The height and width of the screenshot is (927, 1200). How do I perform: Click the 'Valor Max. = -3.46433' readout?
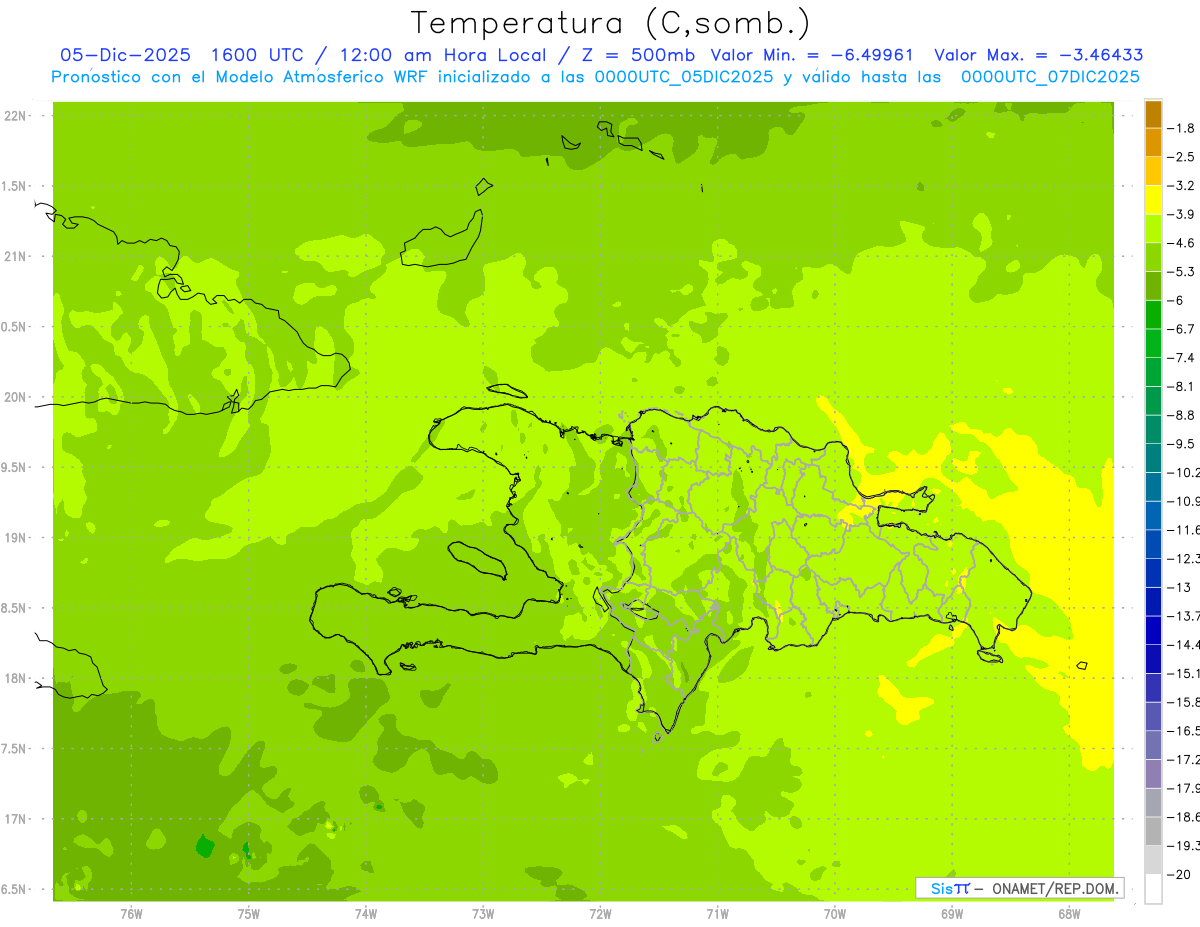click(1039, 55)
